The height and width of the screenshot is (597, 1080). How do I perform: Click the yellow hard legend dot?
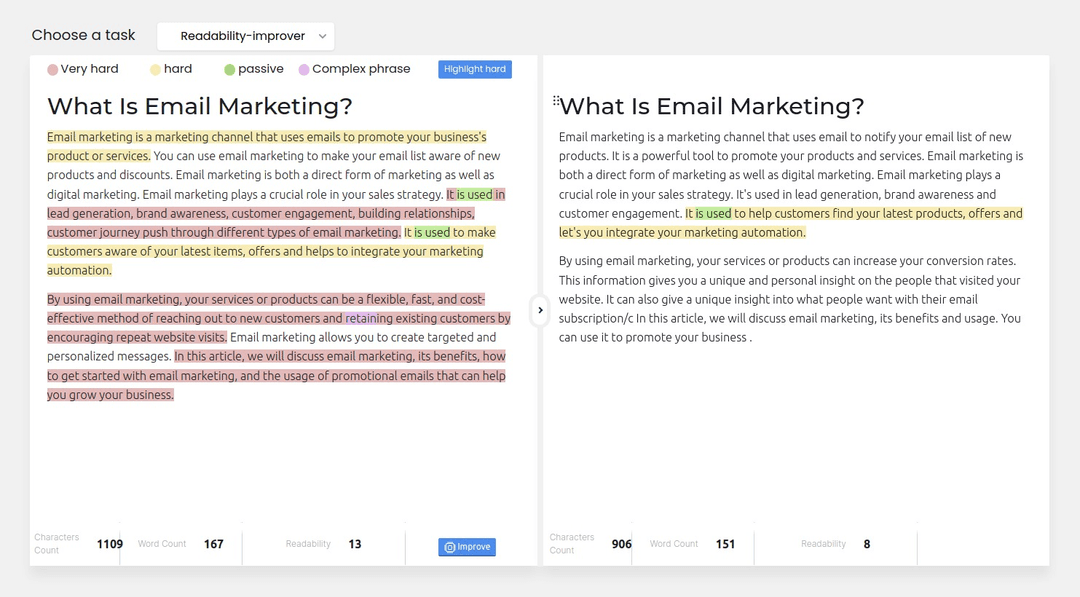pyautogui.click(x=156, y=70)
